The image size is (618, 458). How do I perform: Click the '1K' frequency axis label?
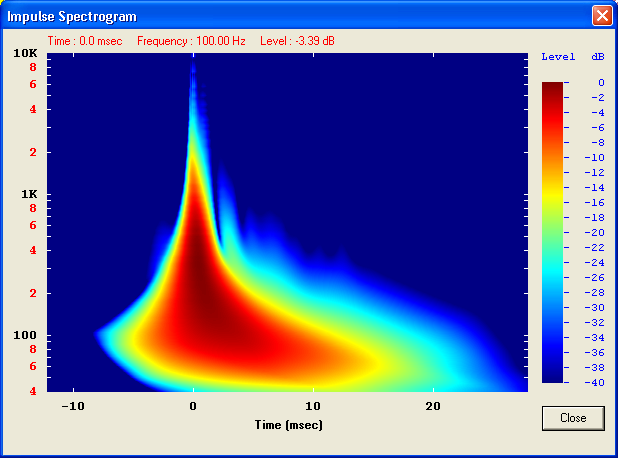(29, 194)
